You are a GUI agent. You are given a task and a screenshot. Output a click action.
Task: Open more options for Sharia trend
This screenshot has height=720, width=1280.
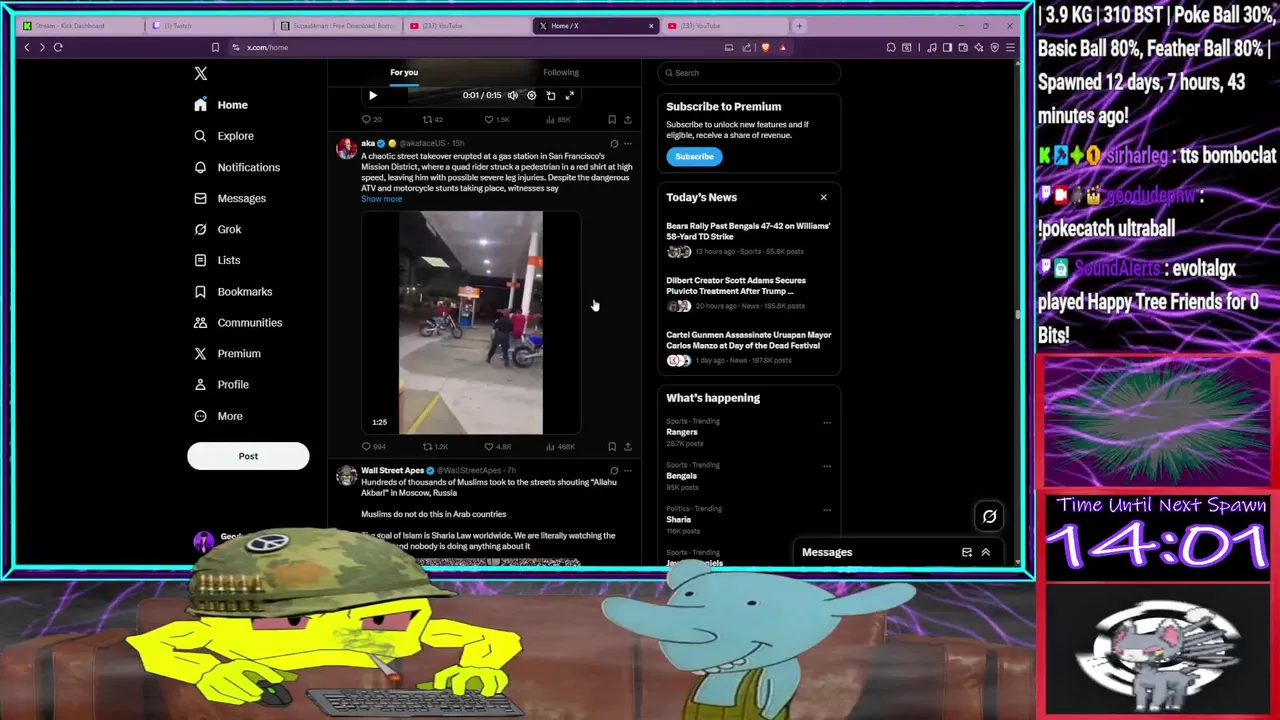point(827,510)
